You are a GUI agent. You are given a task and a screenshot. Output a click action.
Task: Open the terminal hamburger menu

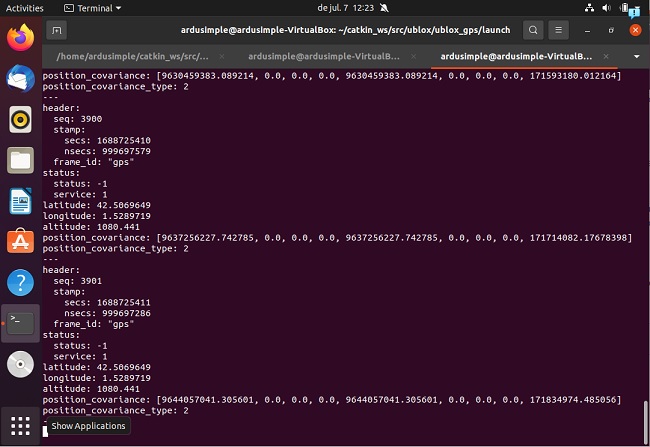[560, 30]
